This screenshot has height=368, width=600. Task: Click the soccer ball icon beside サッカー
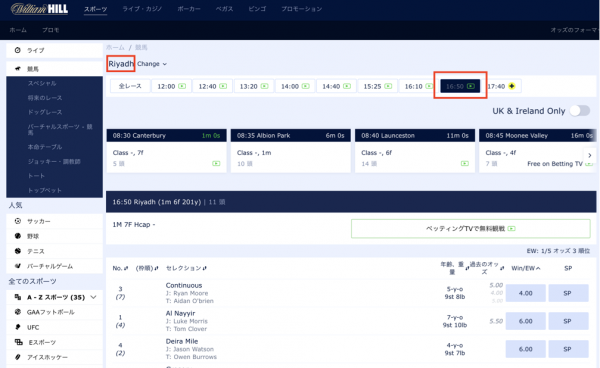point(18,221)
